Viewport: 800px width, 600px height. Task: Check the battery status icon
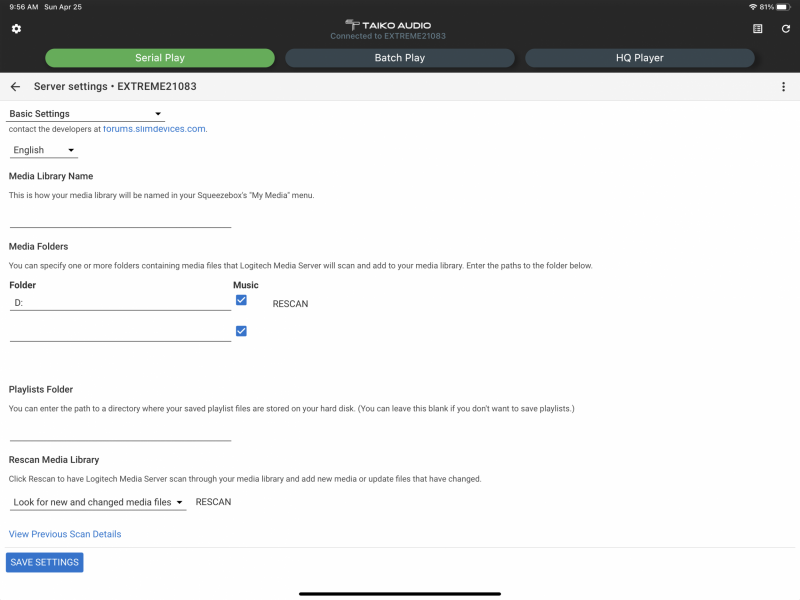click(x=783, y=7)
